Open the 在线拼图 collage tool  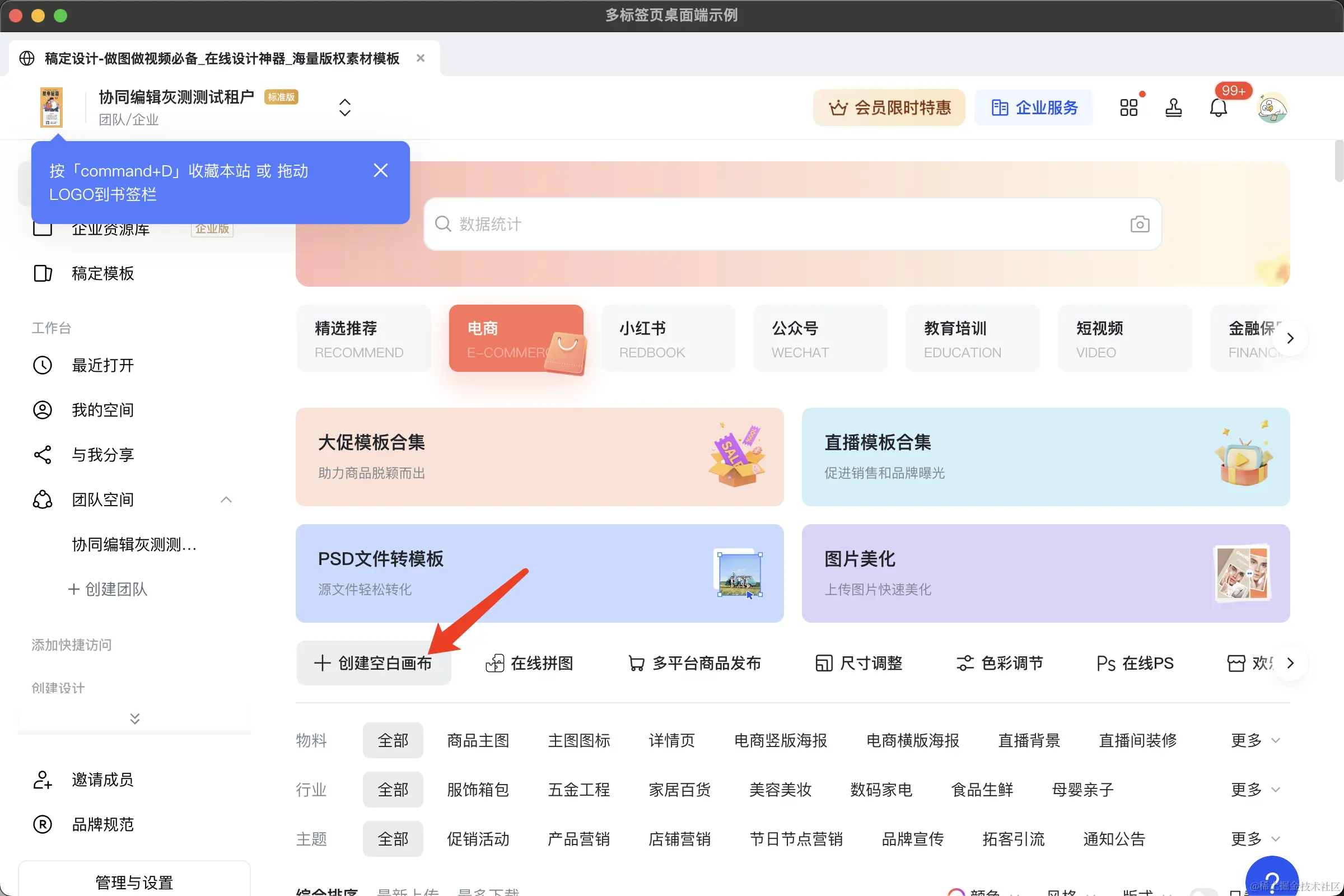click(529, 663)
